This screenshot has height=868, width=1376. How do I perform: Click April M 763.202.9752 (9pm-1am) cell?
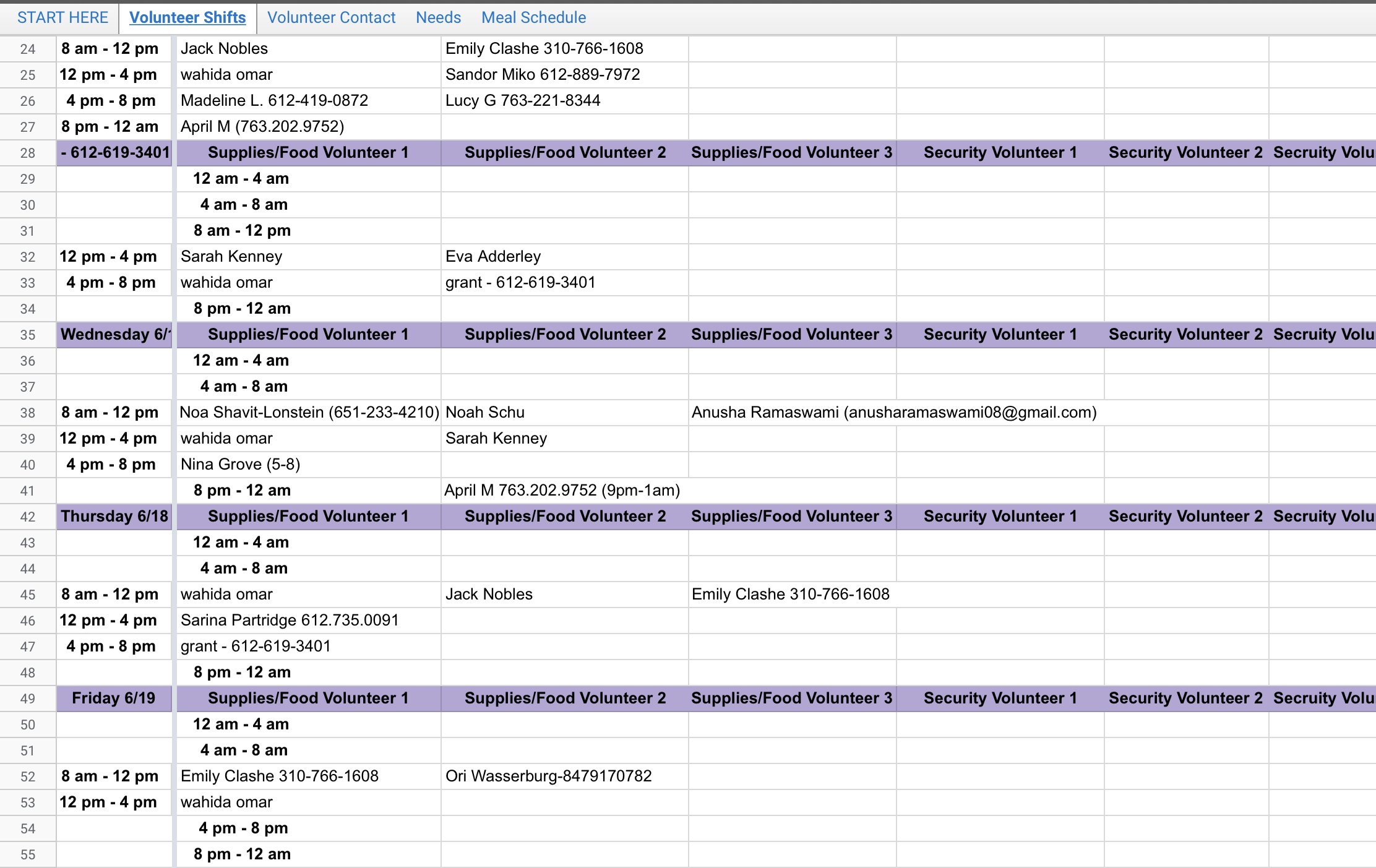[x=562, y=490]
